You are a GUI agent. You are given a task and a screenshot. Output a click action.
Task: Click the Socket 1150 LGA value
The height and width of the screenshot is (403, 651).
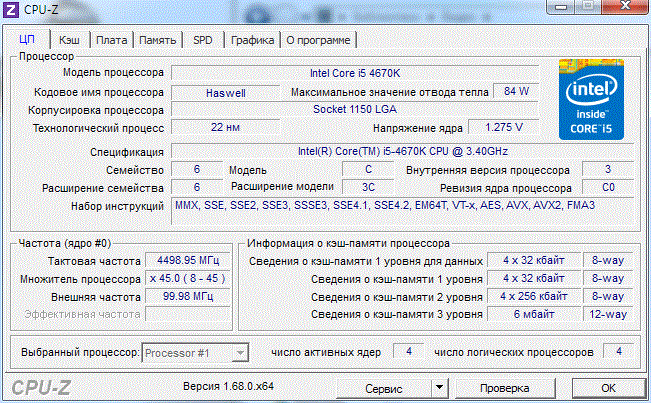pyautogui.click(x=355, y=110)
